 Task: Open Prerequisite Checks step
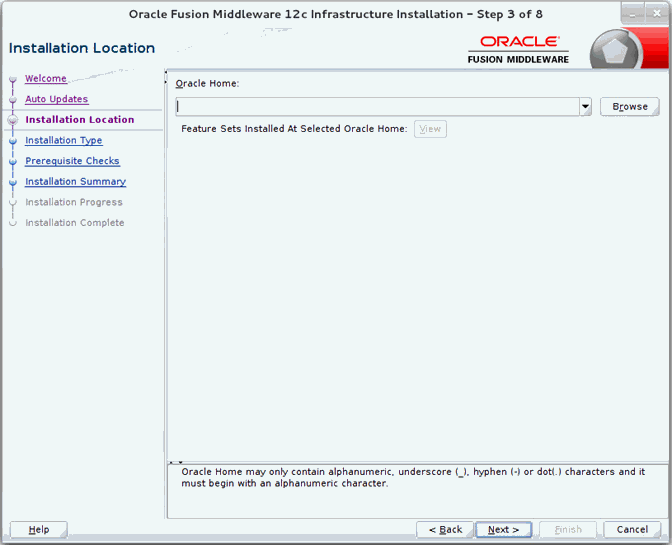[72, 161]
